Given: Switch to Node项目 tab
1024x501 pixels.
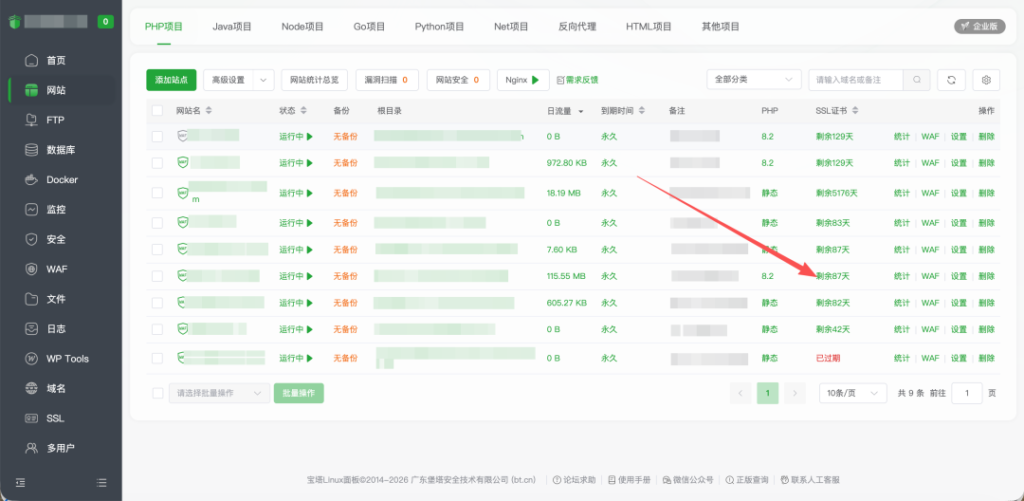Looking at the screenshot, I should point(302,27).
